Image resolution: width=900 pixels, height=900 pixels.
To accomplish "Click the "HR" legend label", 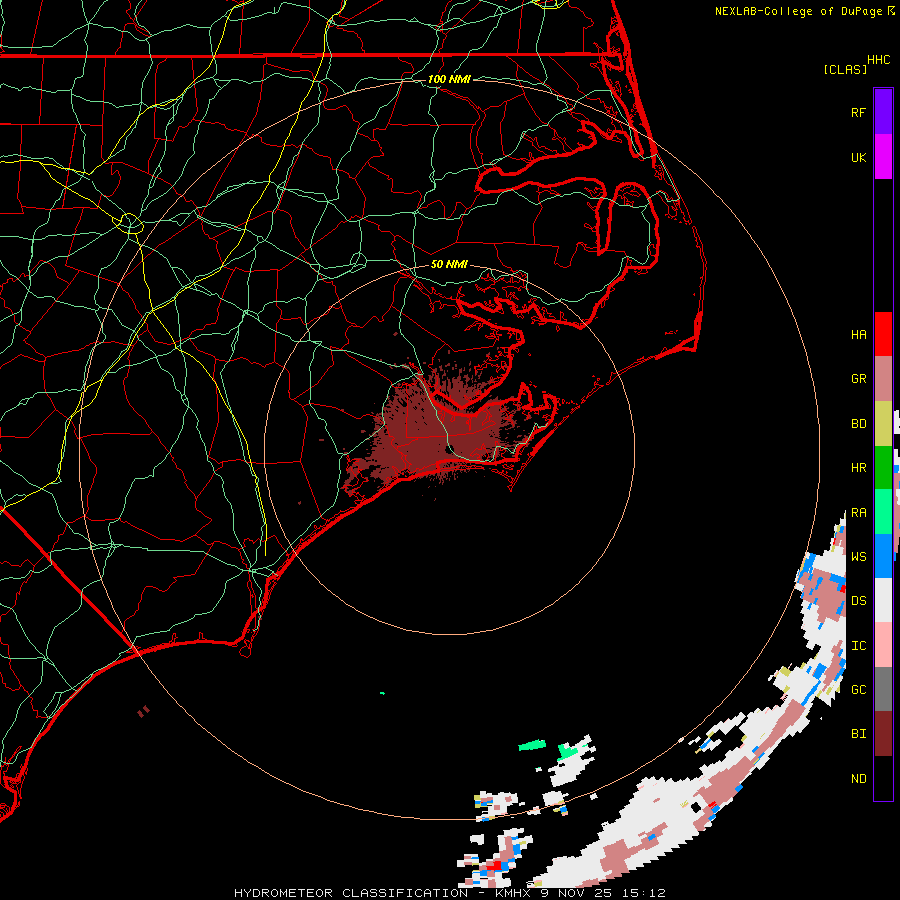I will [x=858, y=468].
